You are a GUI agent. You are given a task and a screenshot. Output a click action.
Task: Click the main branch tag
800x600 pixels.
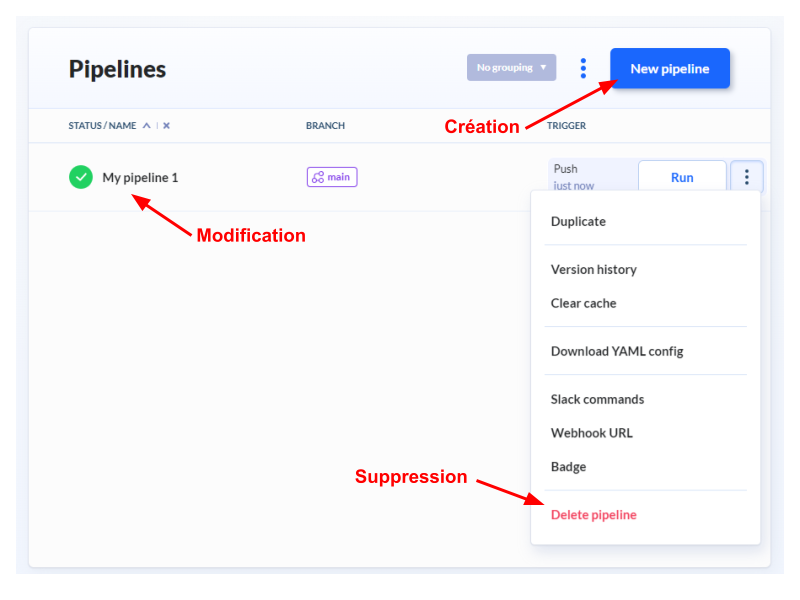coord(332,177)
